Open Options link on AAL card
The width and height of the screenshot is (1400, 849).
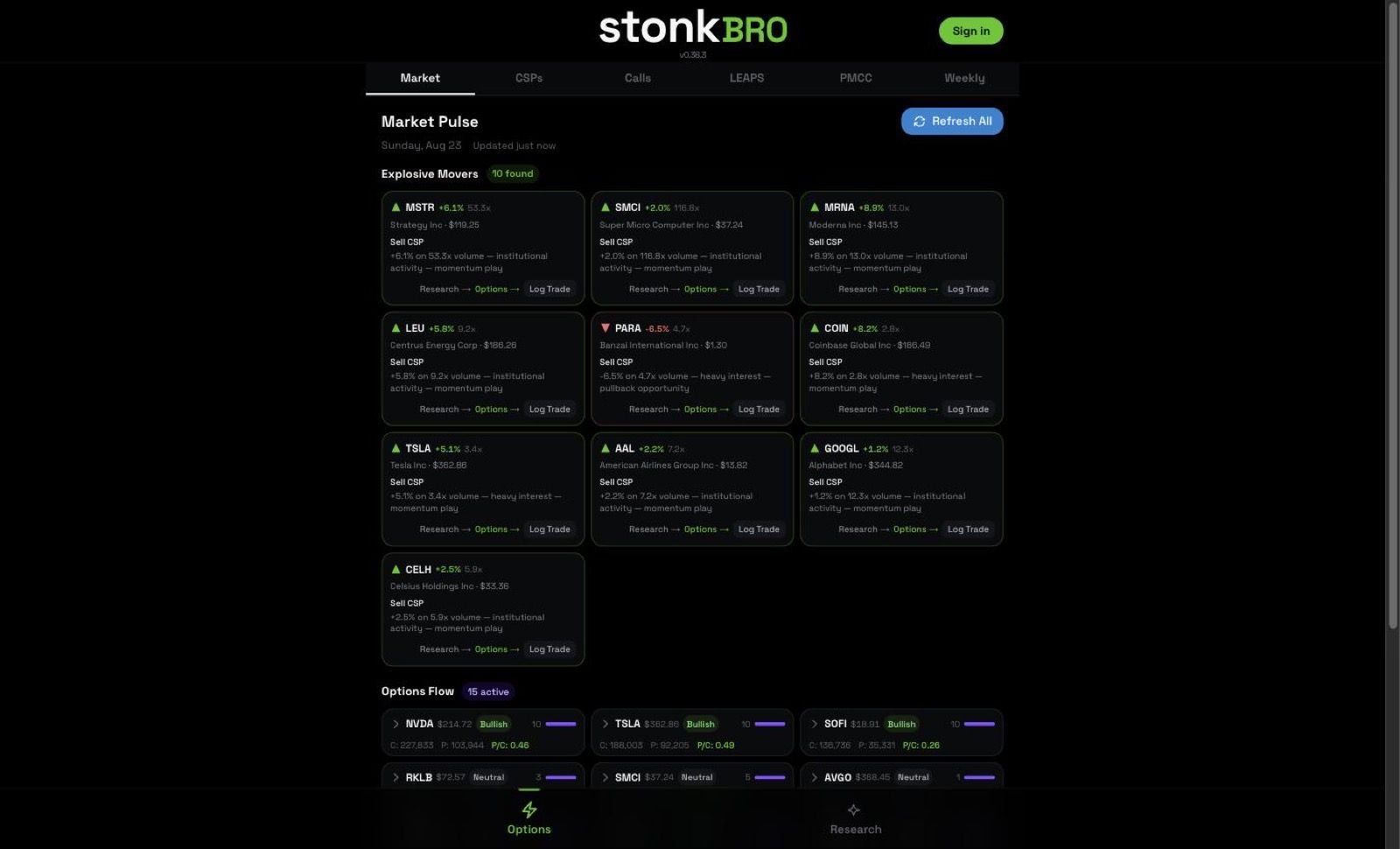pyautogui.click(x=705, y=530)
